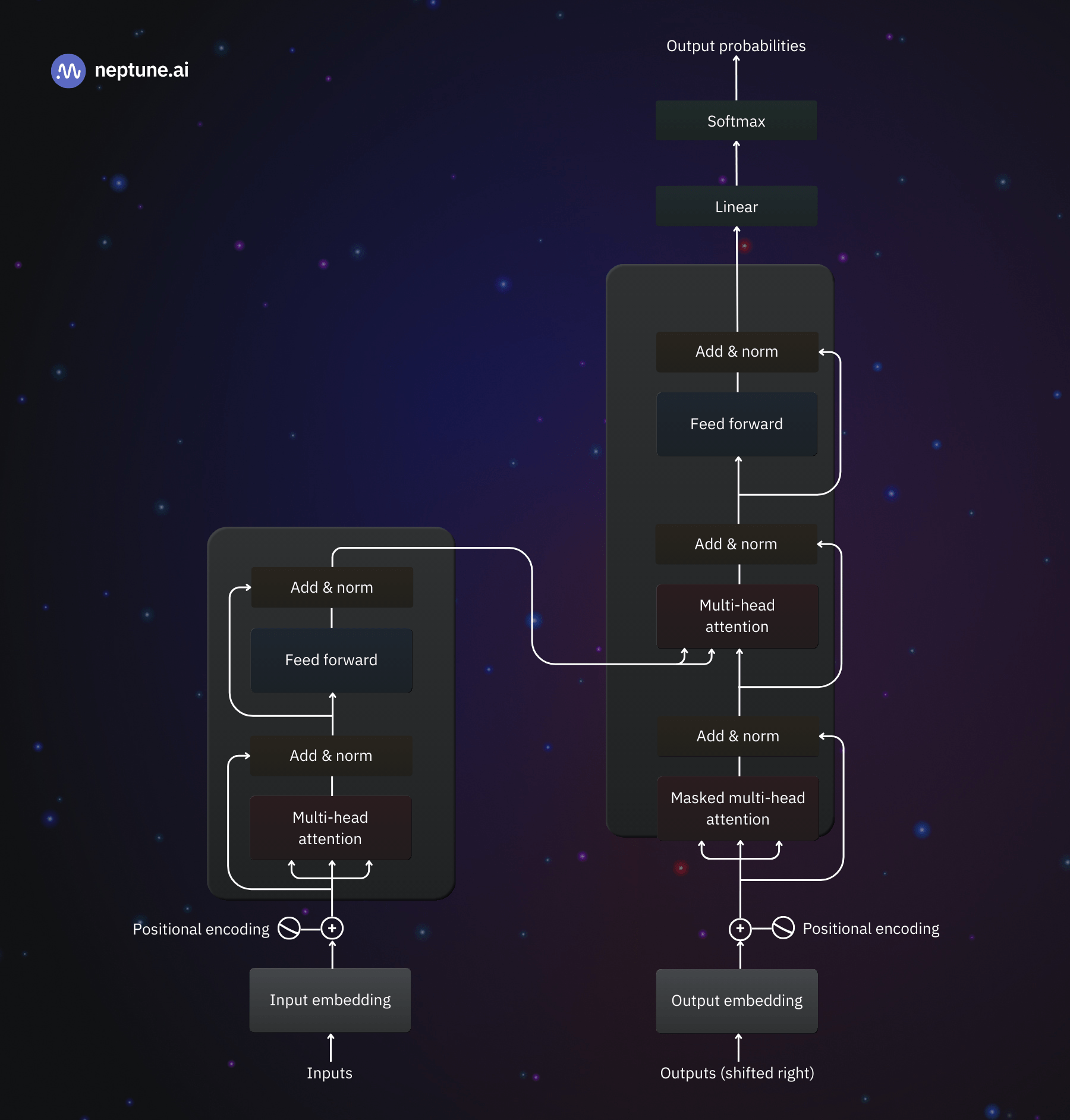Select the right positional encoding sine icon
Image resolution: width=1070 pixels, height=1120 pixels.
[x=783, y=928]
